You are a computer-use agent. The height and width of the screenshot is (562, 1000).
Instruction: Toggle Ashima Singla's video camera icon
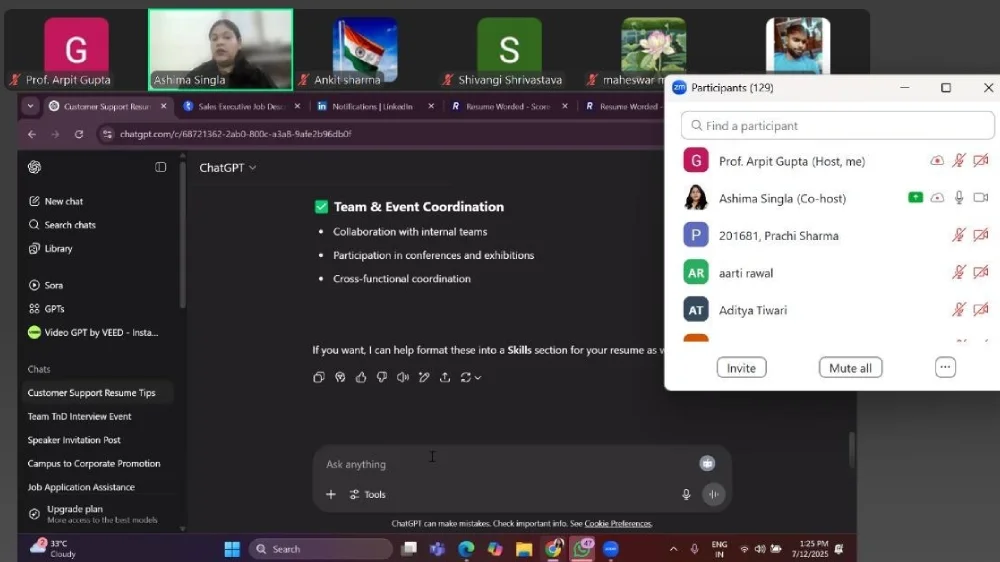(x=981, y=198)
